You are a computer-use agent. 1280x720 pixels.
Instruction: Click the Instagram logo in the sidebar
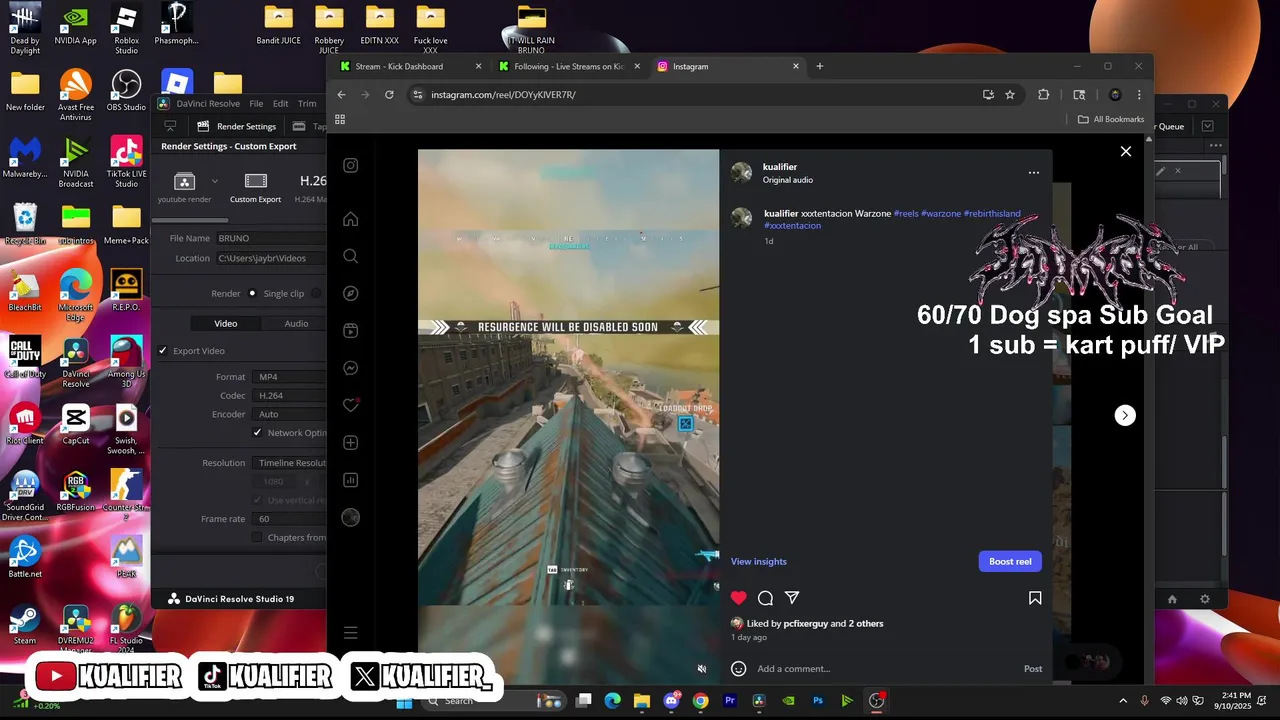point(350,166)
